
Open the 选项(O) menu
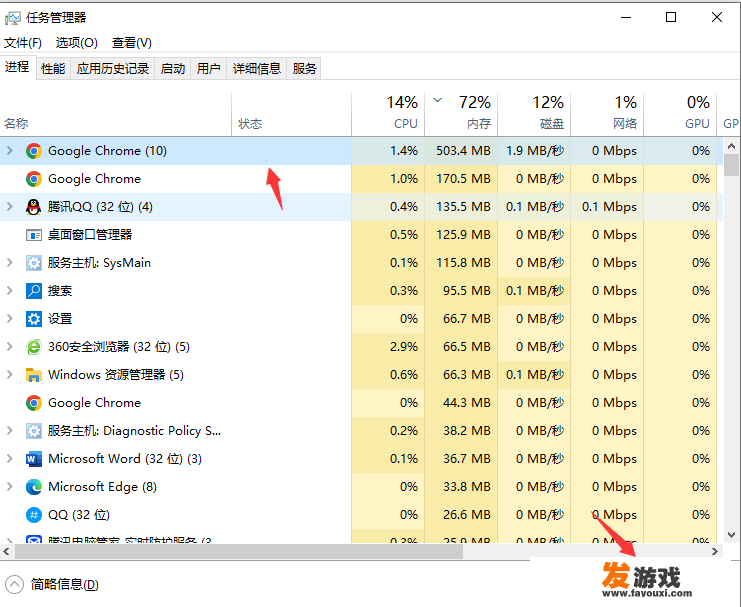77,43
